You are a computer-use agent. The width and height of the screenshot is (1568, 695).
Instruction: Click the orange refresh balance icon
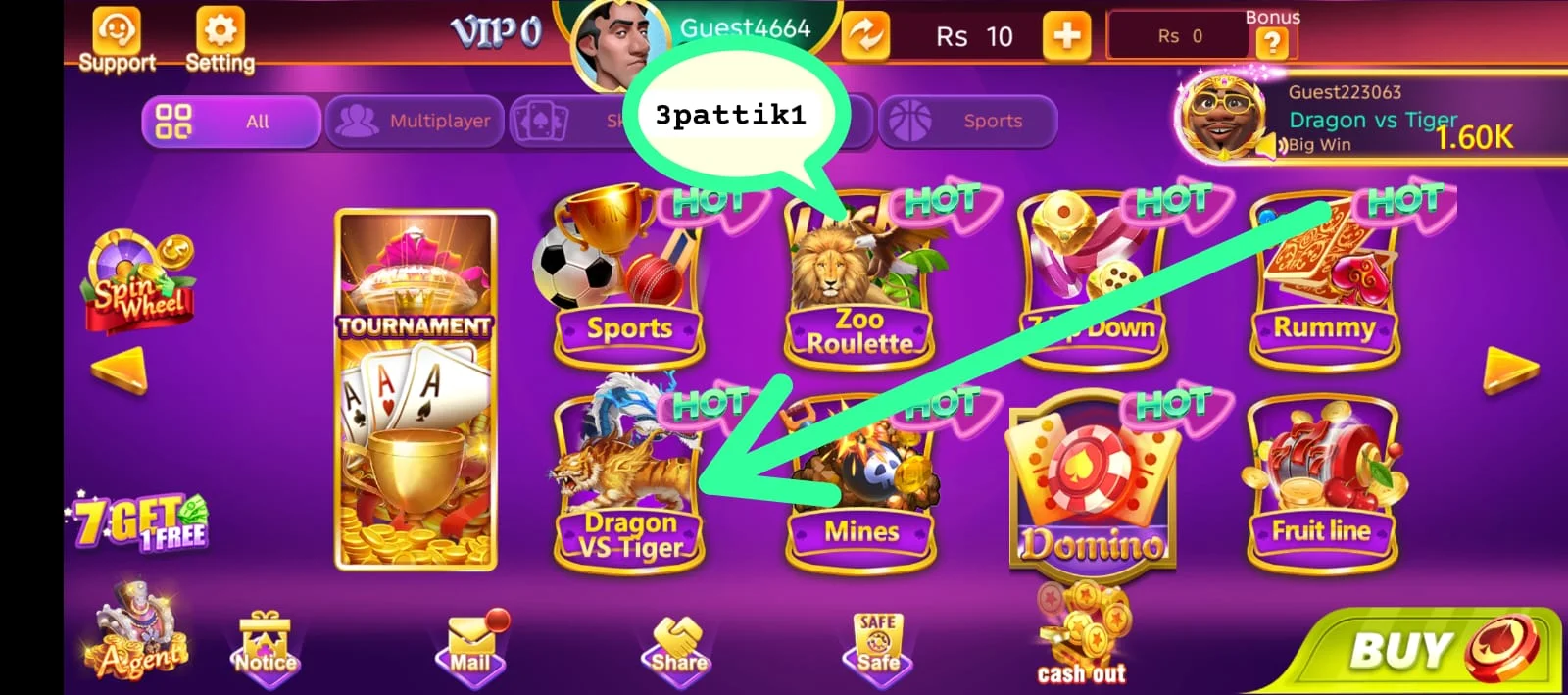[866, 36]
